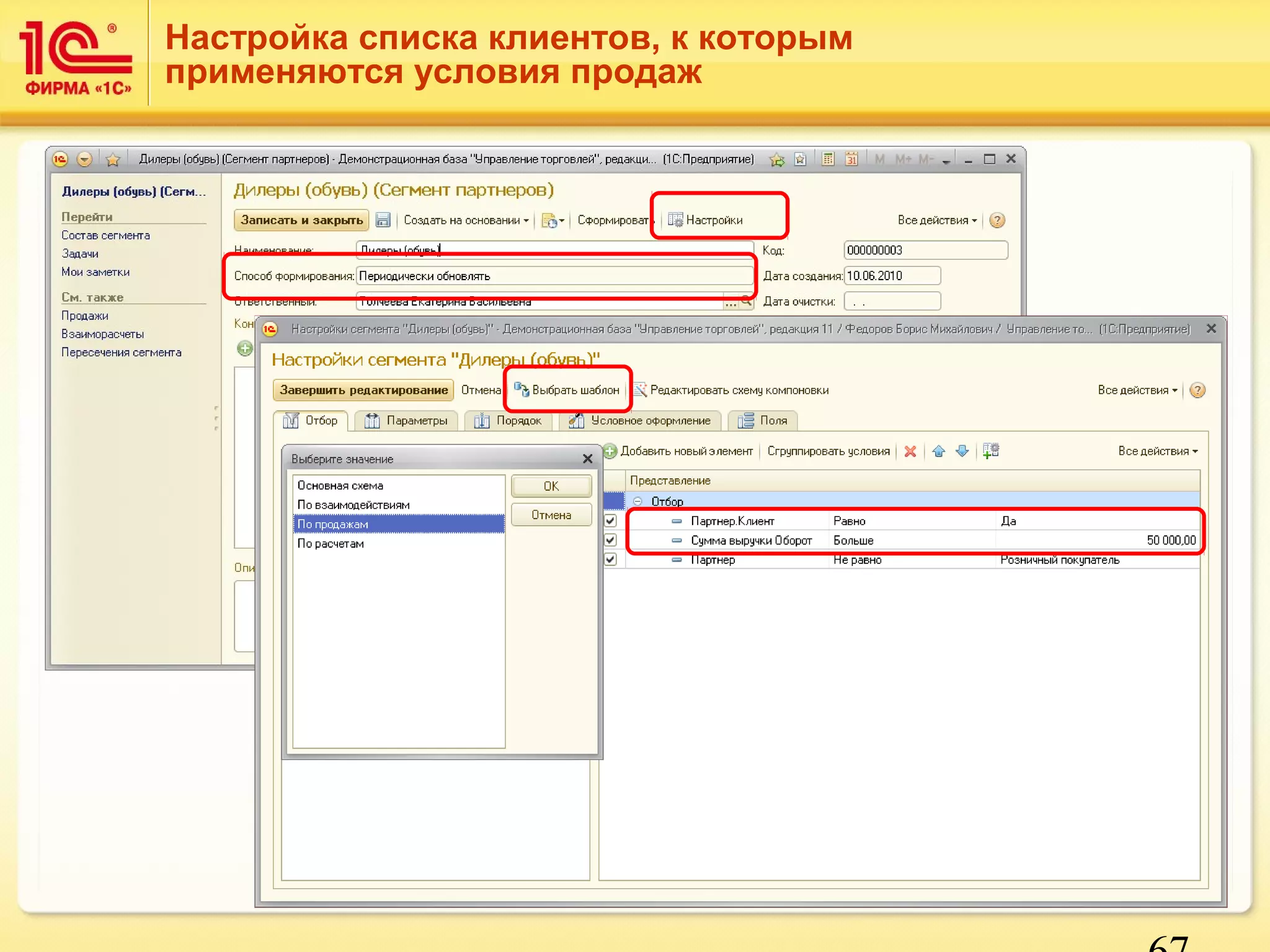Open the Создать на основании dropdown

point(466,220)
